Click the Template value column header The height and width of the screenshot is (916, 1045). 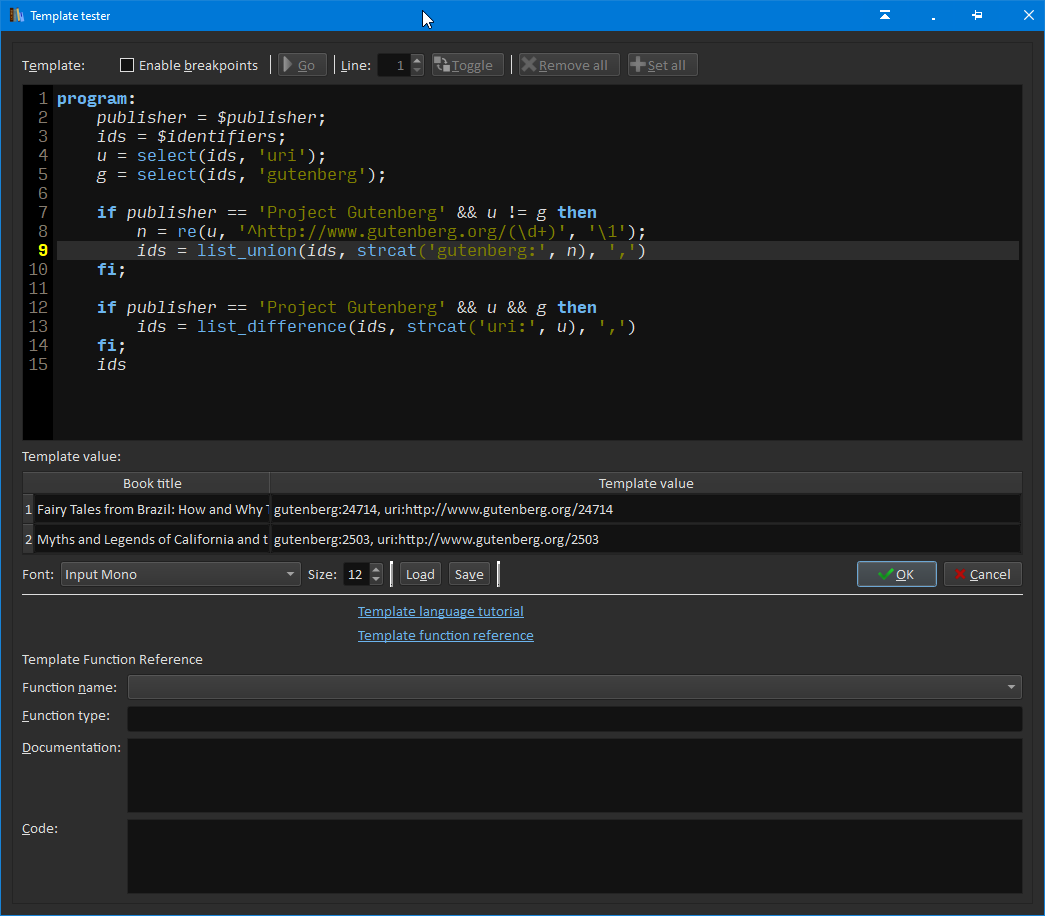point(645,483)
